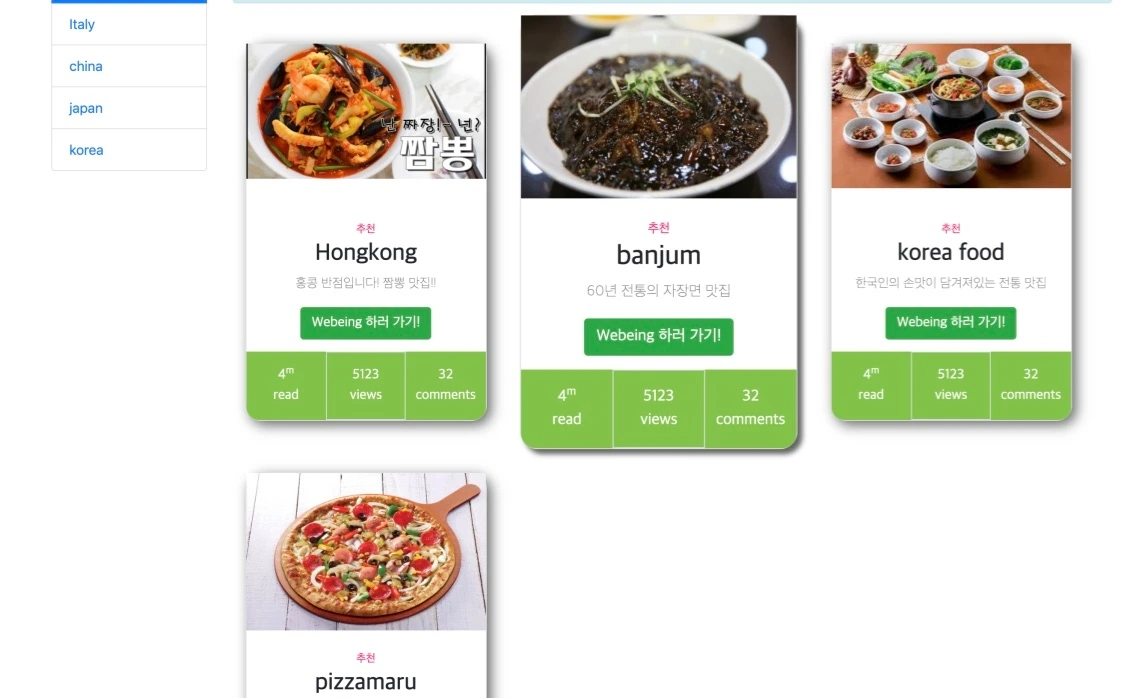Open 32 comments on banjum card
This screenshot has height=698, width=1126.
click(x=750, y=407)
